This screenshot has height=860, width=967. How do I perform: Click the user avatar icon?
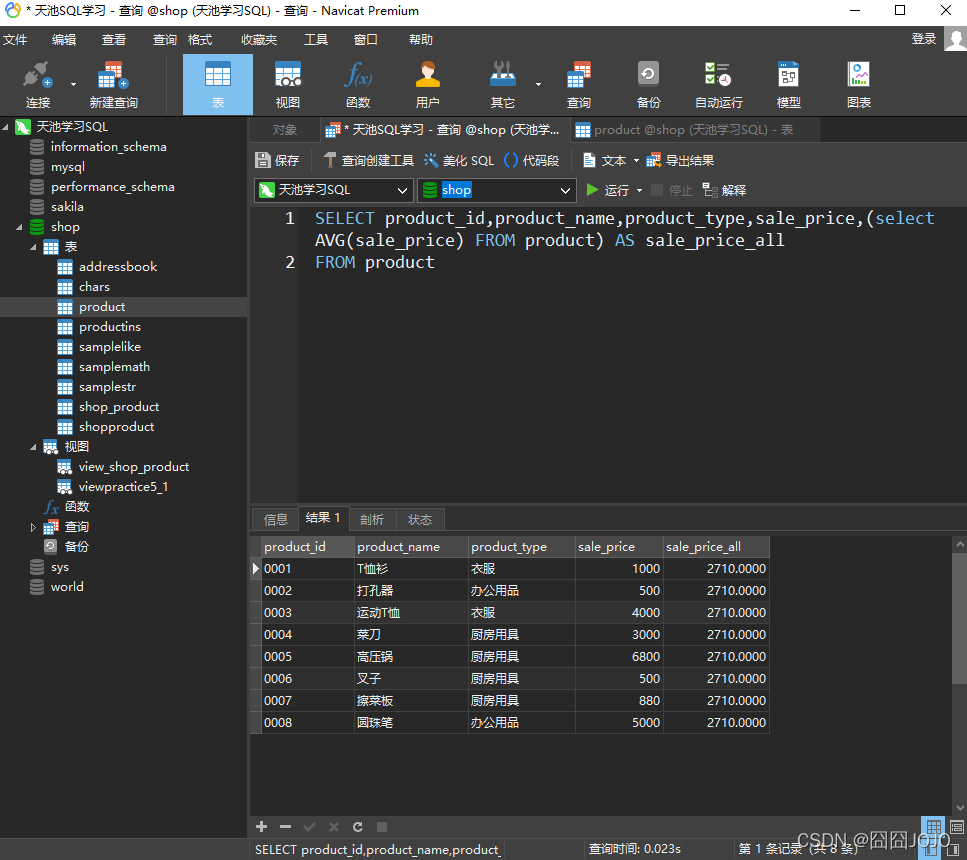(x=955, y=40)
